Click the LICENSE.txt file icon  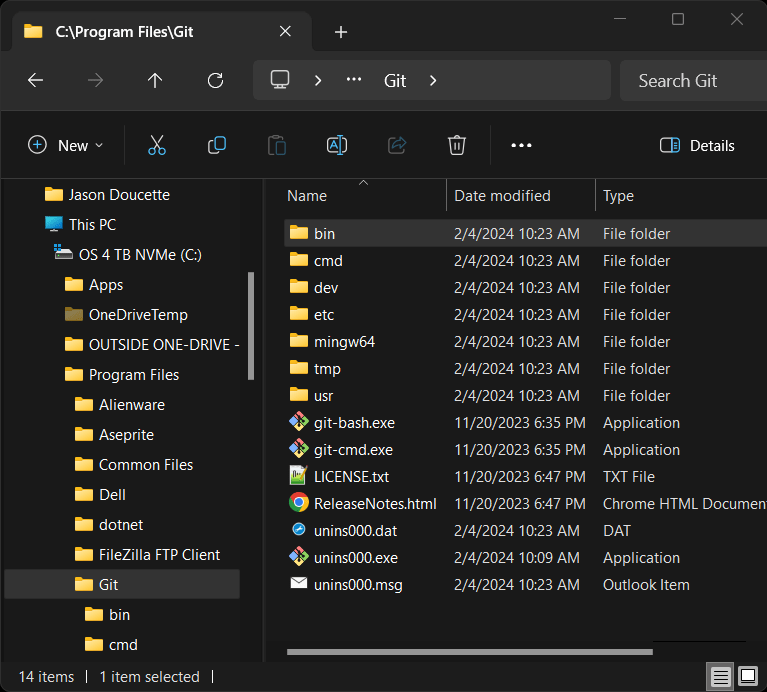(x=298, y=476)
